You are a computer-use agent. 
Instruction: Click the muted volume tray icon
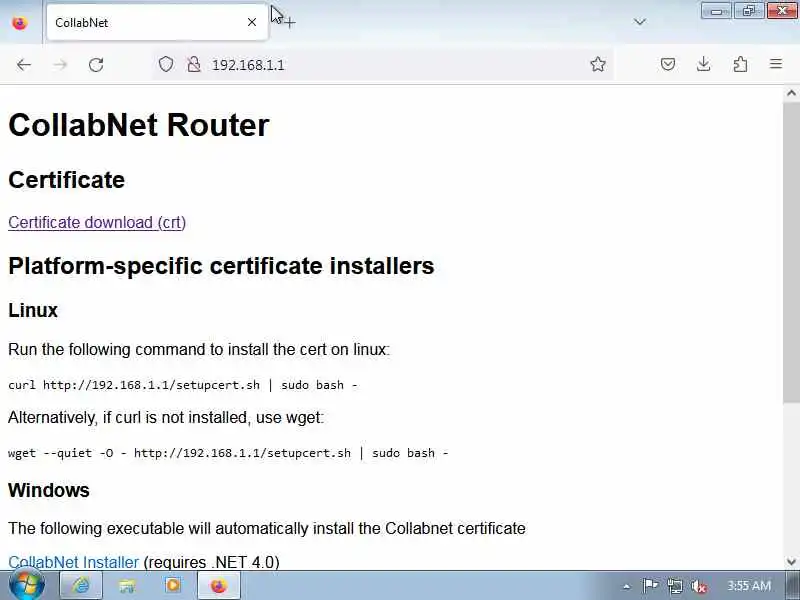[x=698, y=586]
